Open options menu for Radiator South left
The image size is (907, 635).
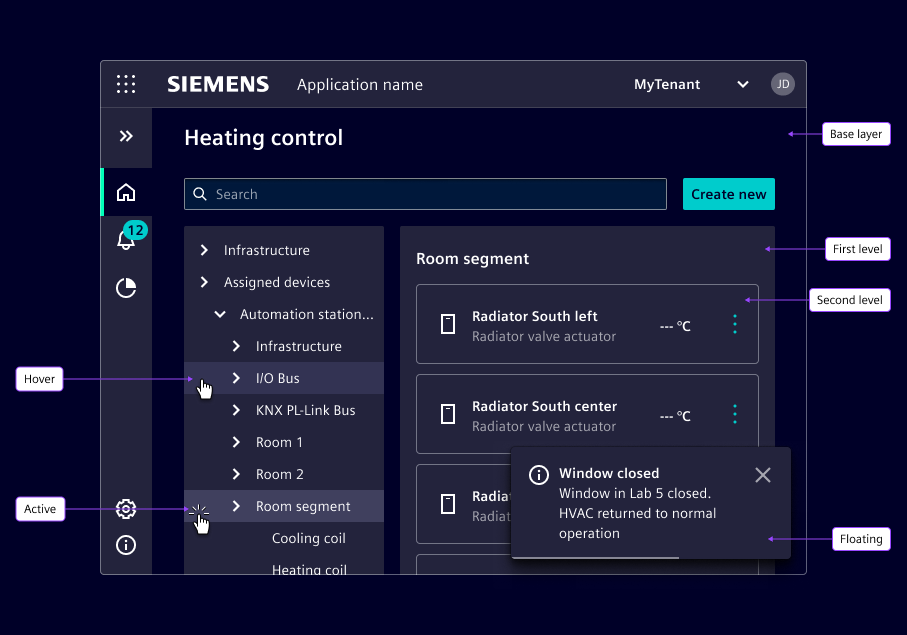(x=735, y=324)
